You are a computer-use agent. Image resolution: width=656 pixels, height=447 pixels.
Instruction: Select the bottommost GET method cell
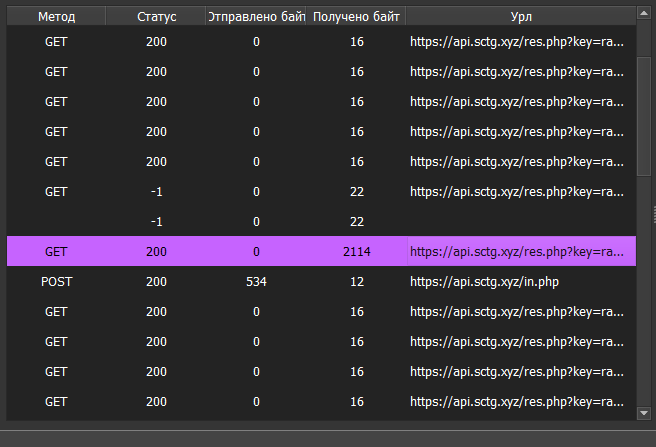(56, 402)
